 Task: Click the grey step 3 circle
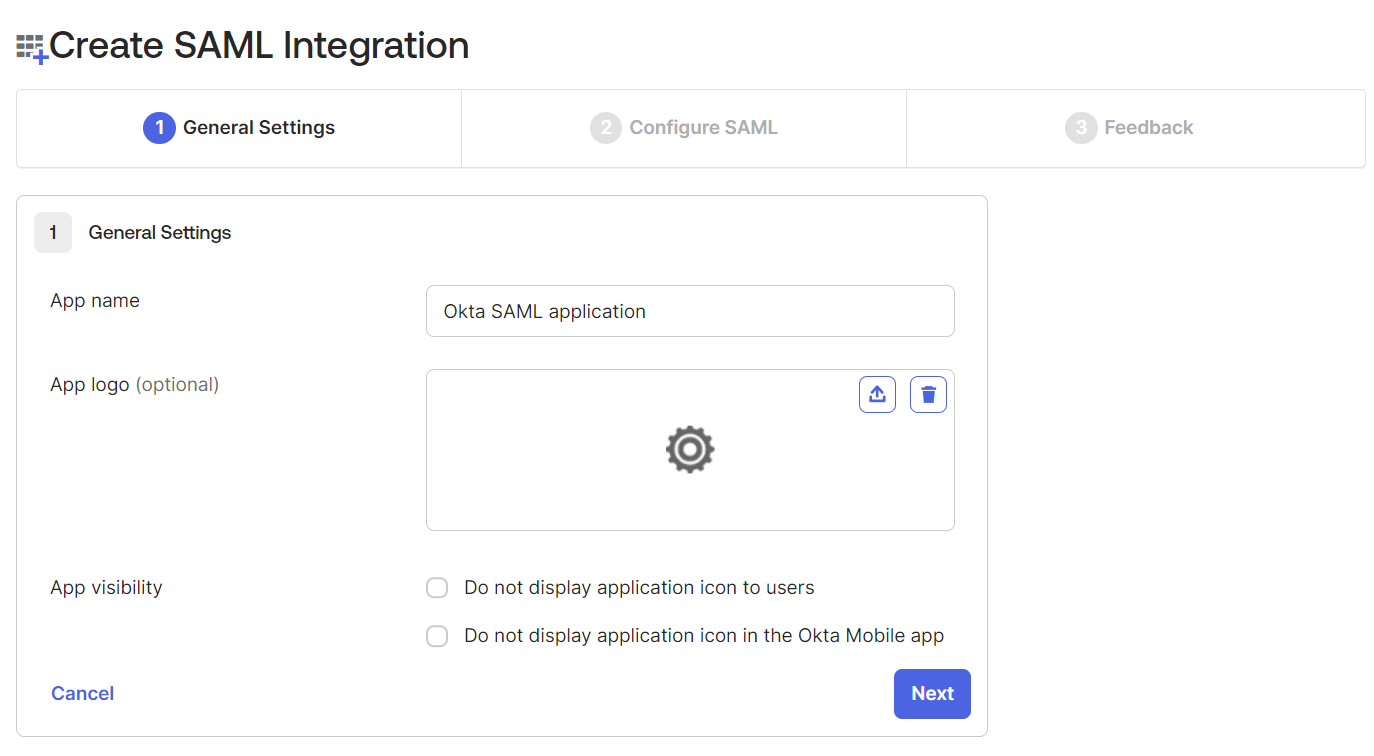pos(1080,128)
